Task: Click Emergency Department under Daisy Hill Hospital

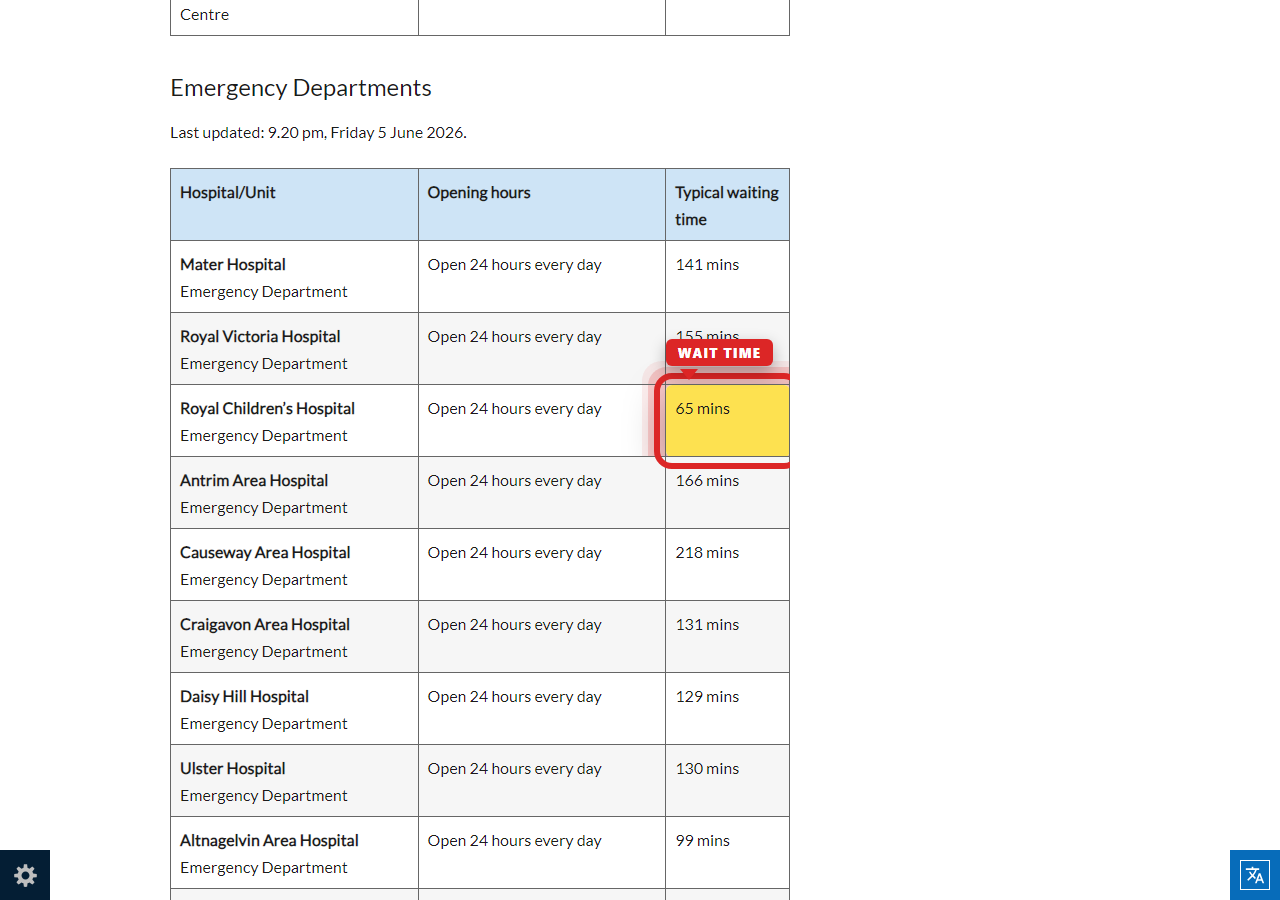Action: click(x=264, y=724)
